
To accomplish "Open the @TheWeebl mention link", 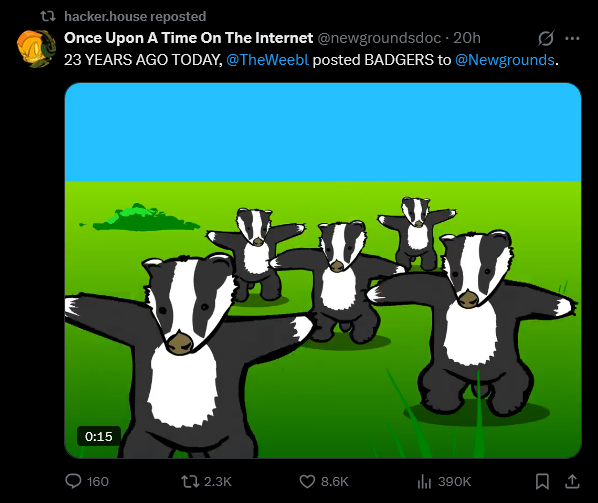I will pyautogui.click(x=267, y=60).
